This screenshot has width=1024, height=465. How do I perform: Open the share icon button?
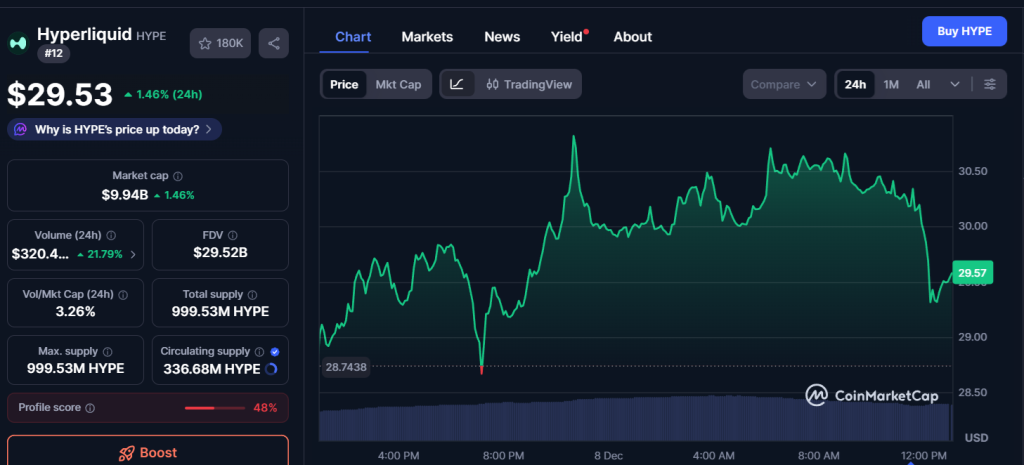(x=274, y=43)
